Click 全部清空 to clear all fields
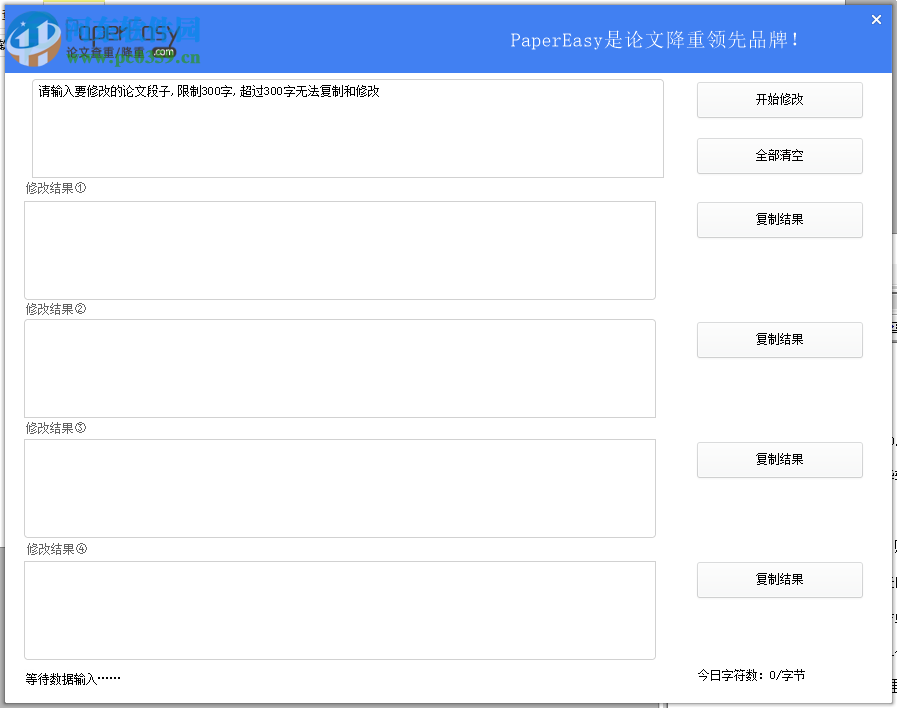897x708 pixels. [x=779, y=156]
